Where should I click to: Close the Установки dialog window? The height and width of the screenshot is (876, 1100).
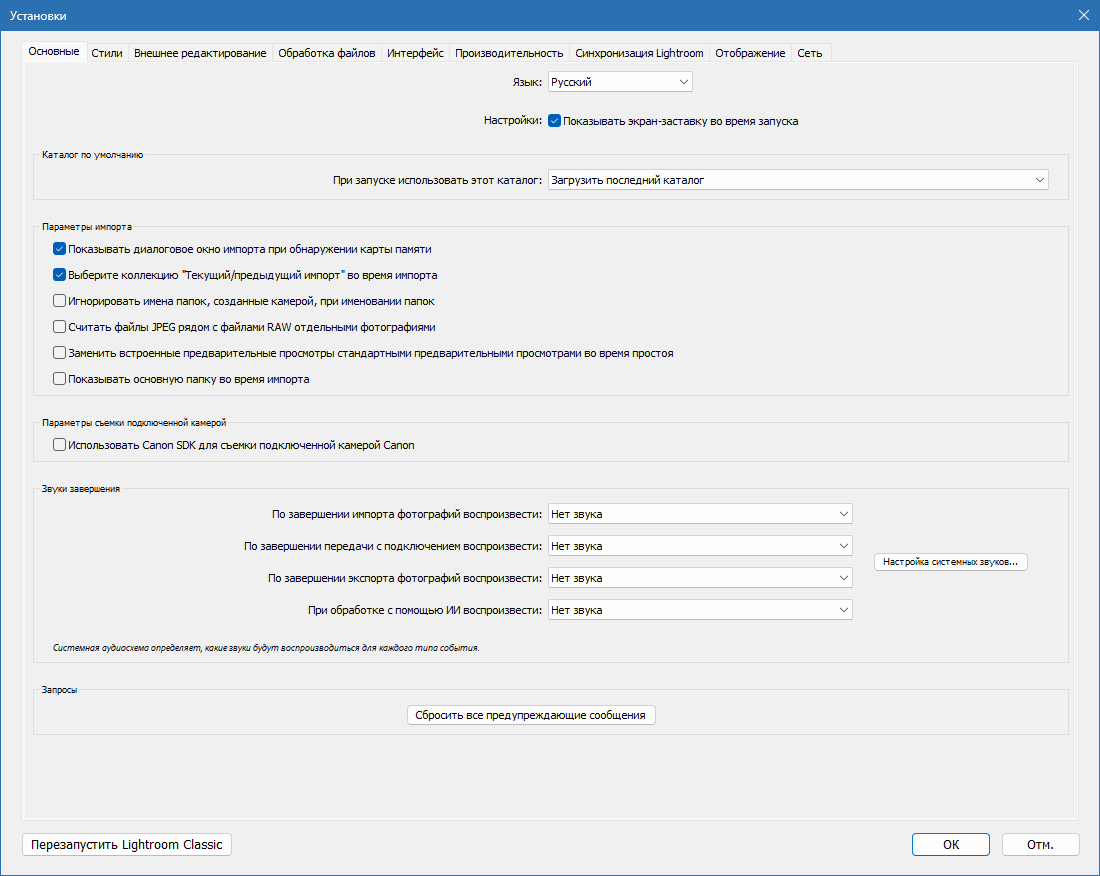[x=1084, y=15]
